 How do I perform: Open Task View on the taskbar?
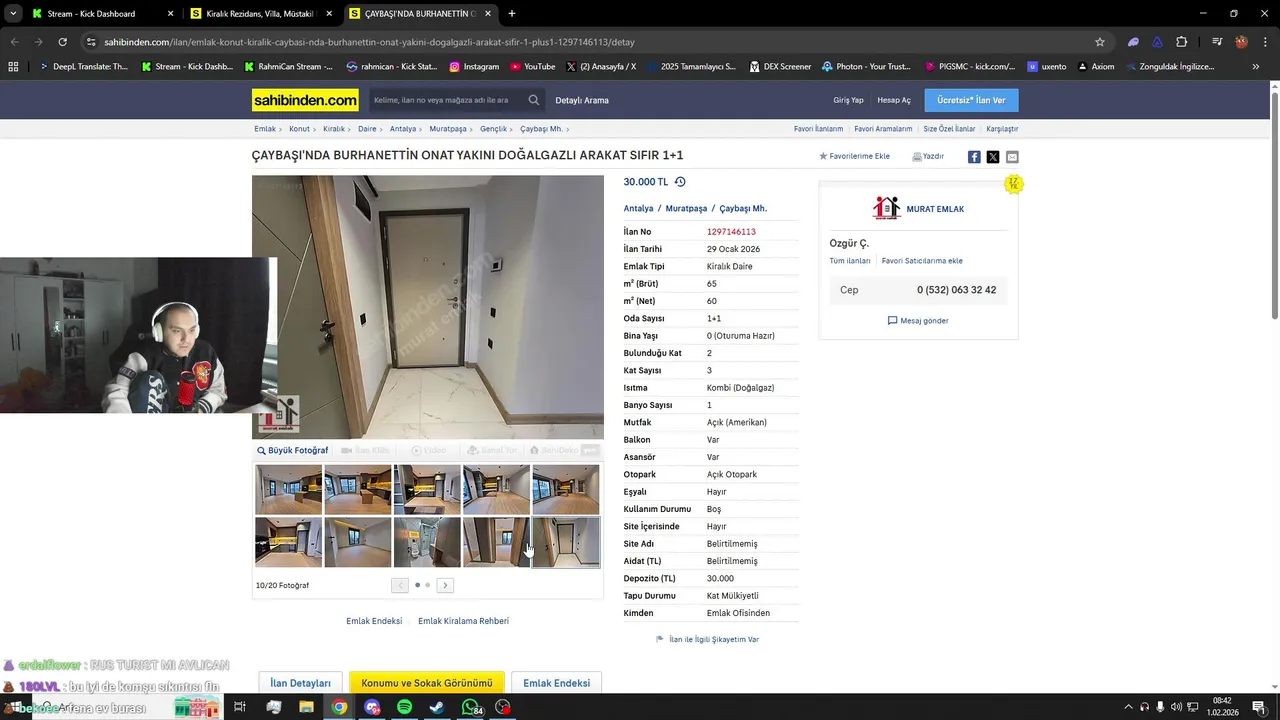click(240, 707)
